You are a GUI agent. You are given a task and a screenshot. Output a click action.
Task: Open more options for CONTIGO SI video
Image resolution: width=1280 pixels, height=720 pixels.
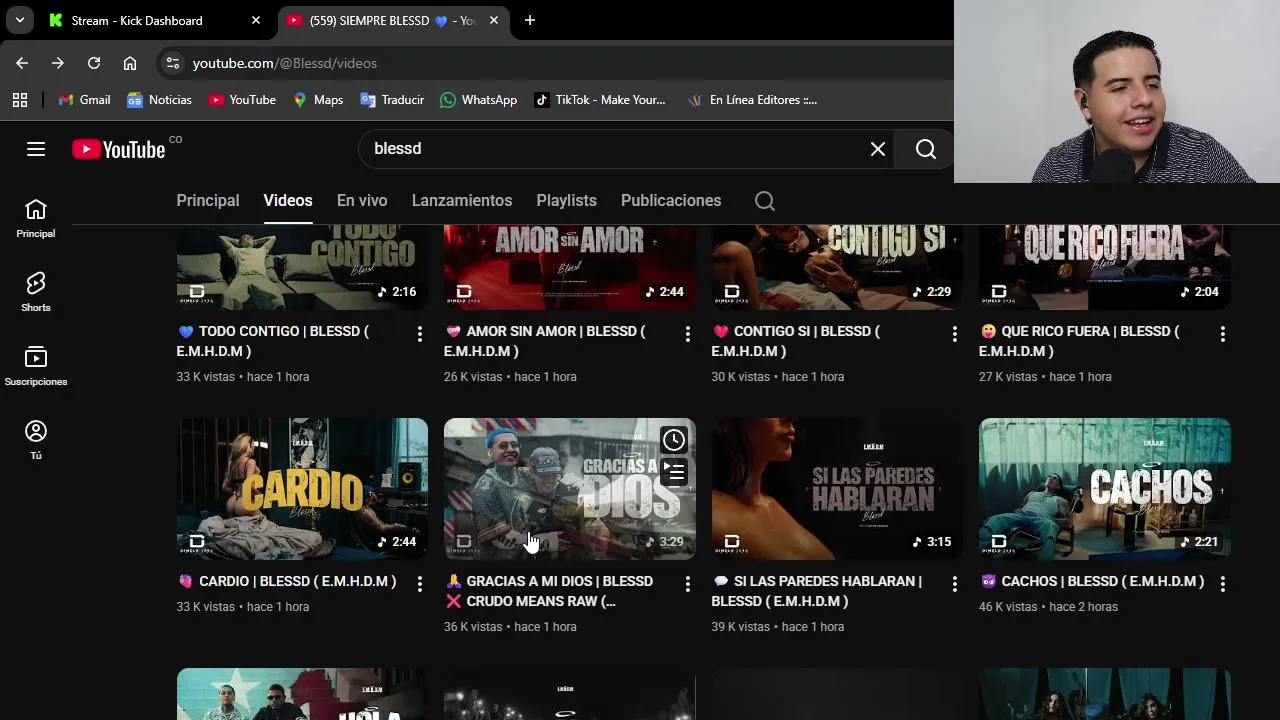click(x=955, y=334)
